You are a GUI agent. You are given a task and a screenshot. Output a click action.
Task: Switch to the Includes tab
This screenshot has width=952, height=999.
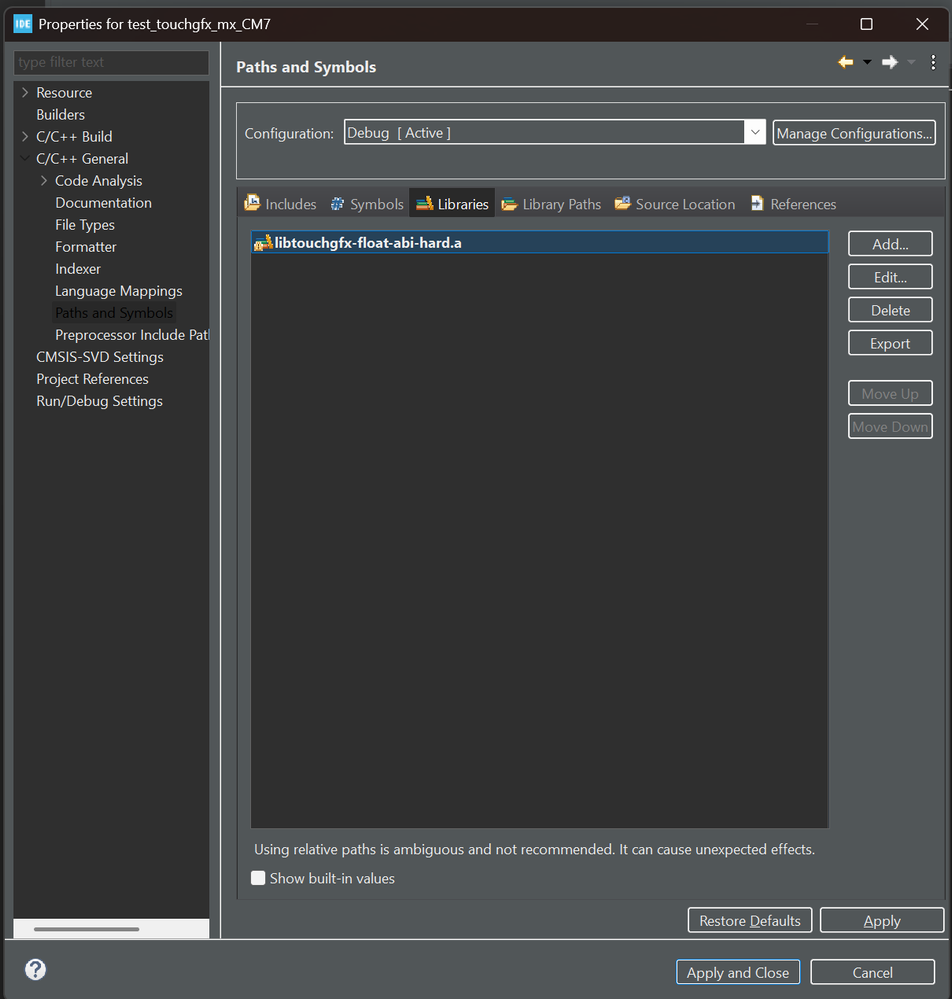(280, 204)
